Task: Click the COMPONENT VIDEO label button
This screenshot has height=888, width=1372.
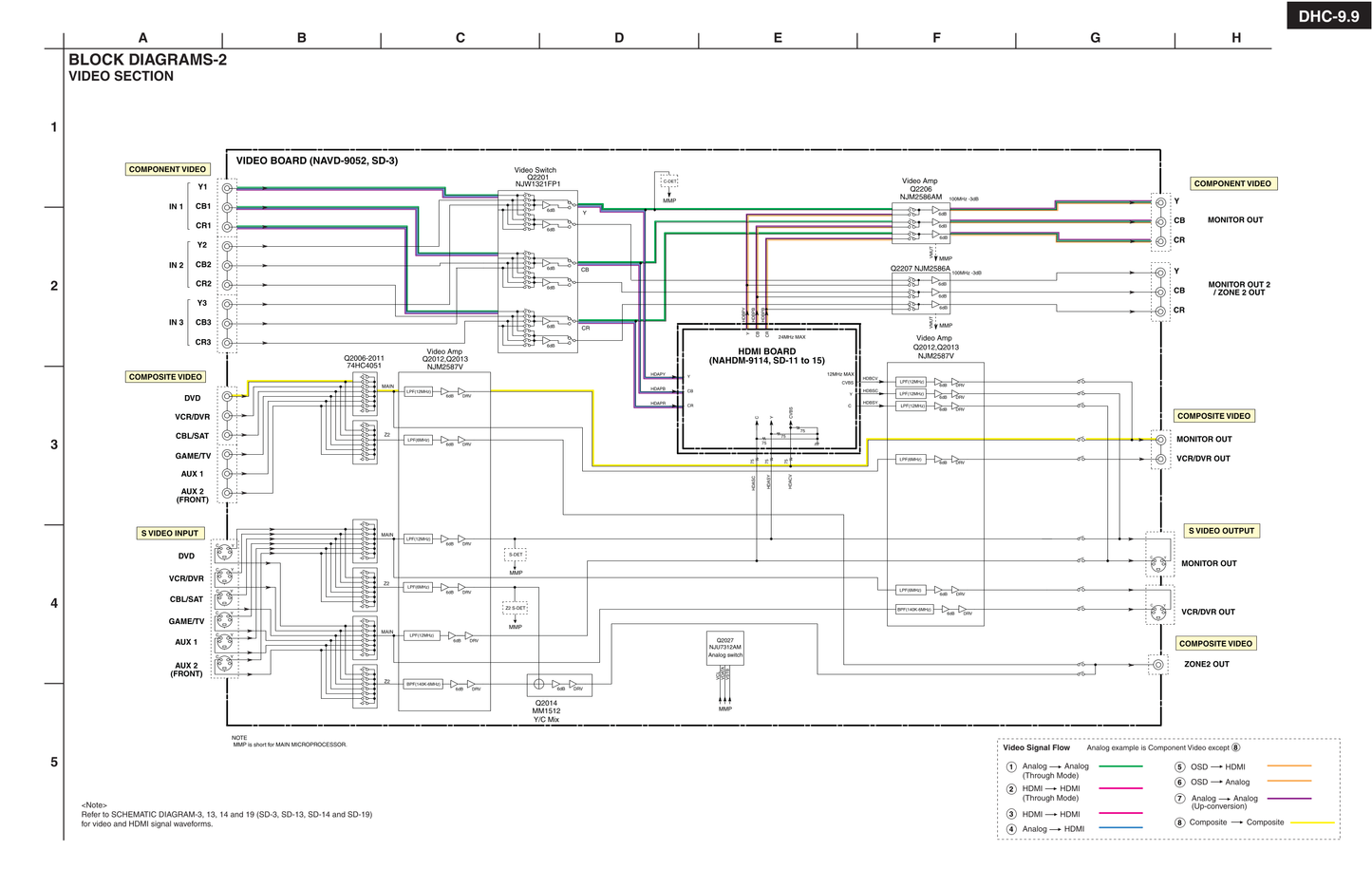Action: 167,168
